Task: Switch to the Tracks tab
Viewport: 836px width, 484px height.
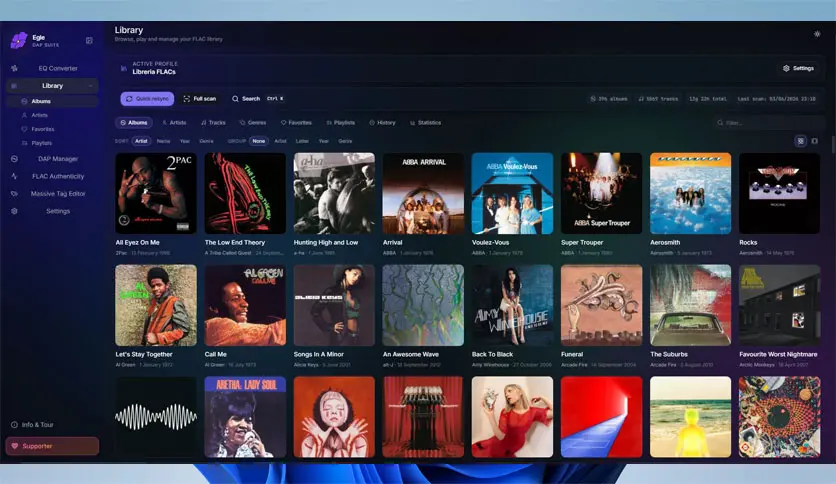Action: [213, 123]
